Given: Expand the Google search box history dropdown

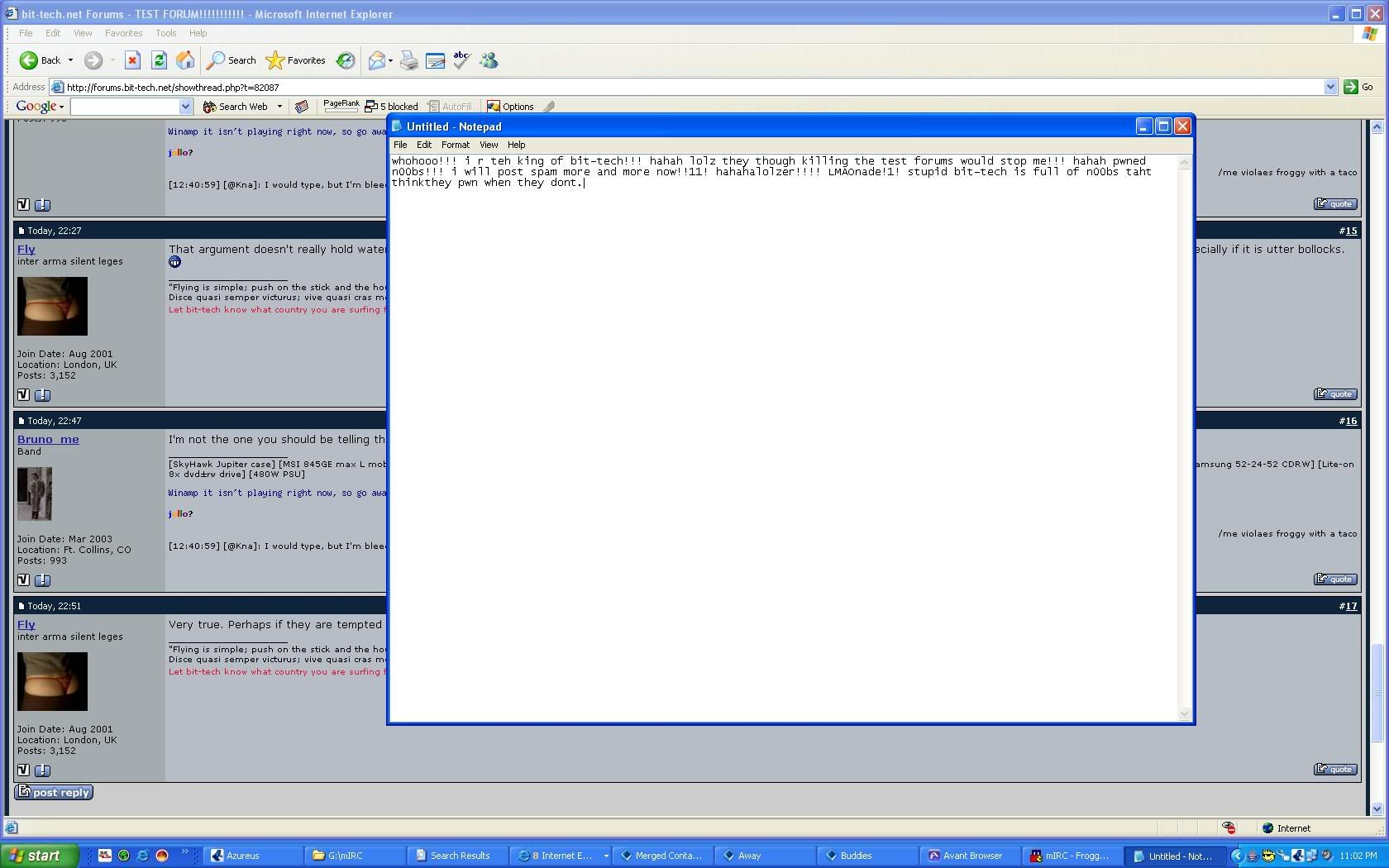Looking at the screenshot, I should 185,107.
